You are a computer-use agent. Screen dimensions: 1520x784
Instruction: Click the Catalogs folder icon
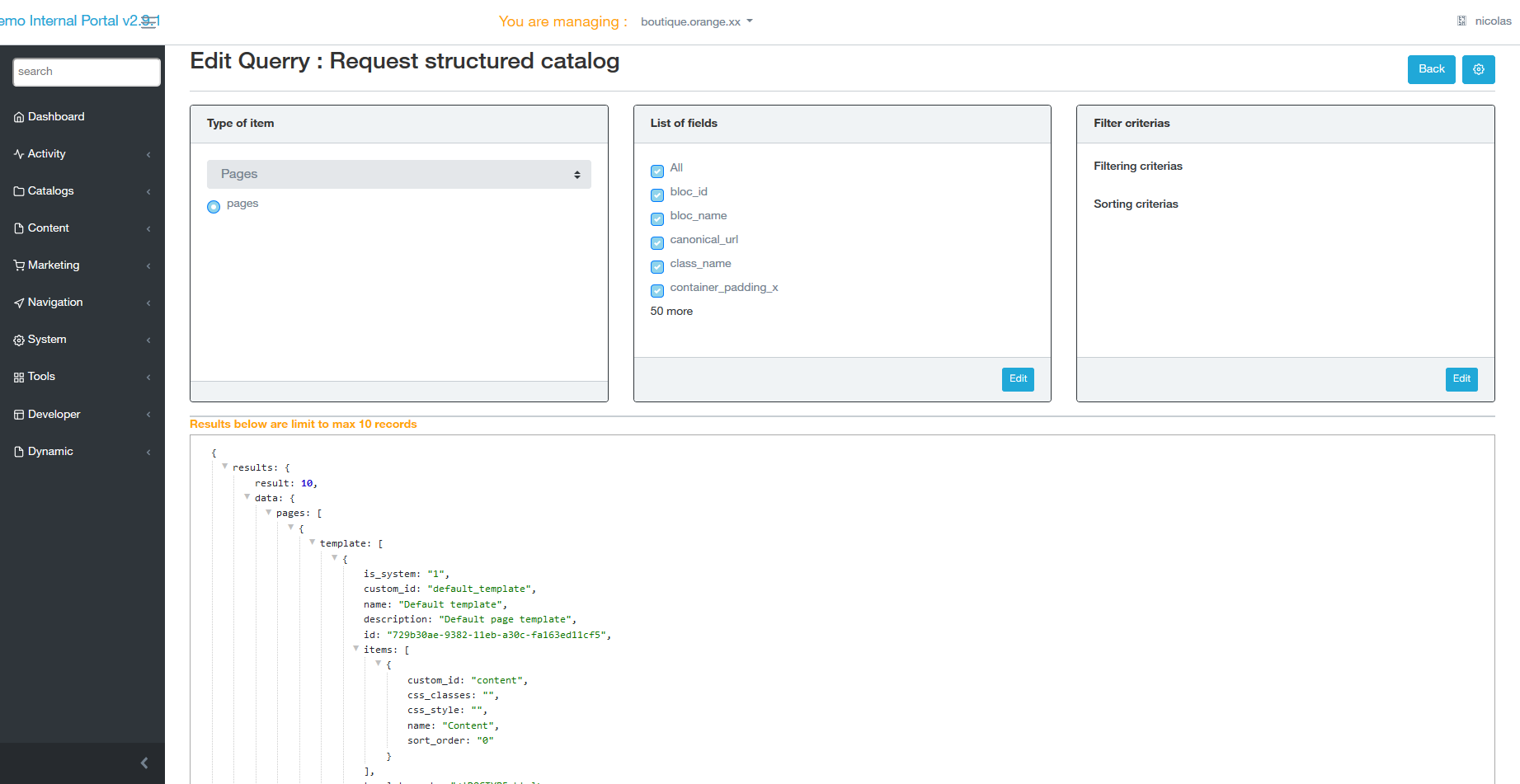tap(19, 191)
